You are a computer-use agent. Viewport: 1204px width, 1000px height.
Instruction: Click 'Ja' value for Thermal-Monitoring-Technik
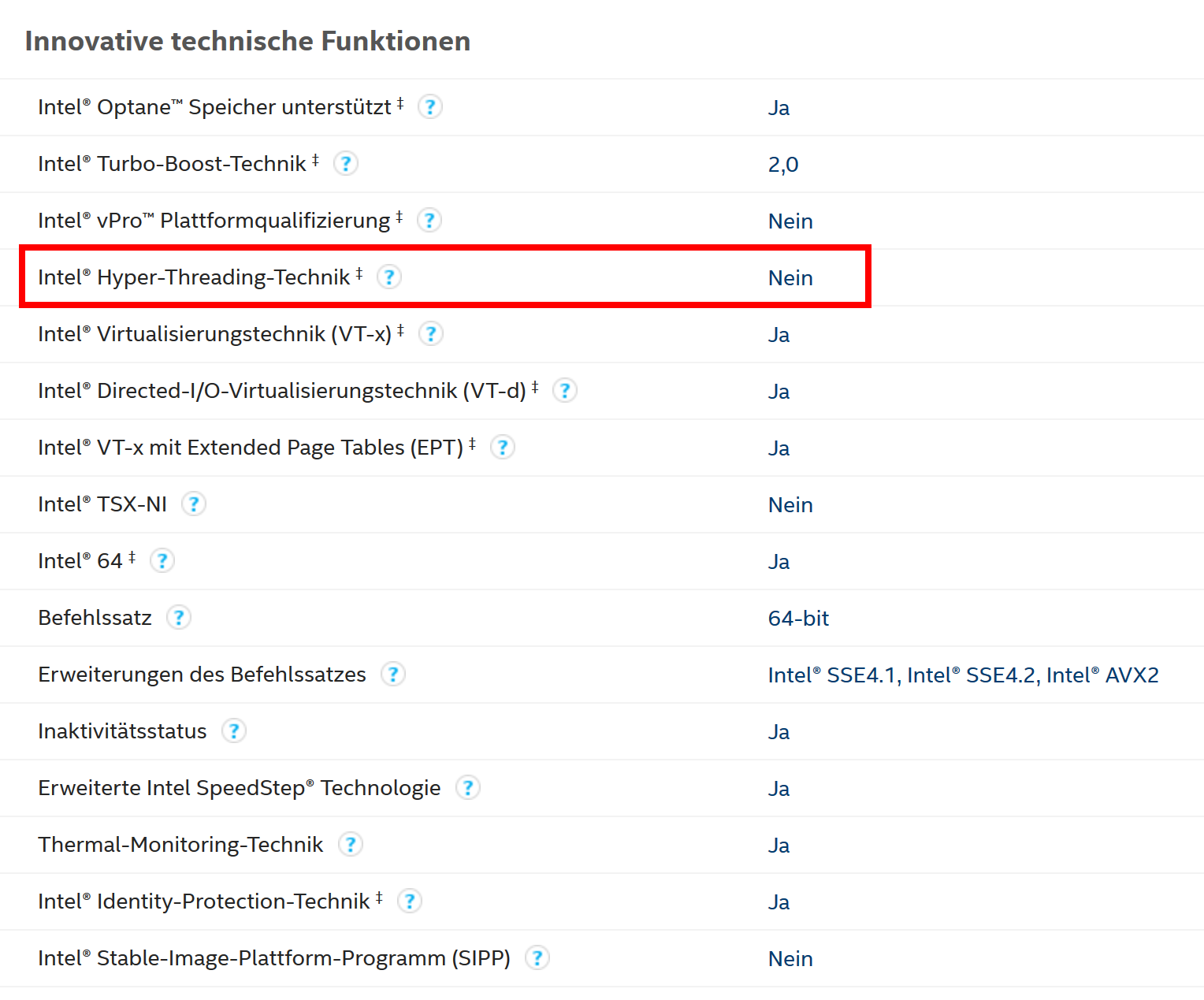pos(779,846)
